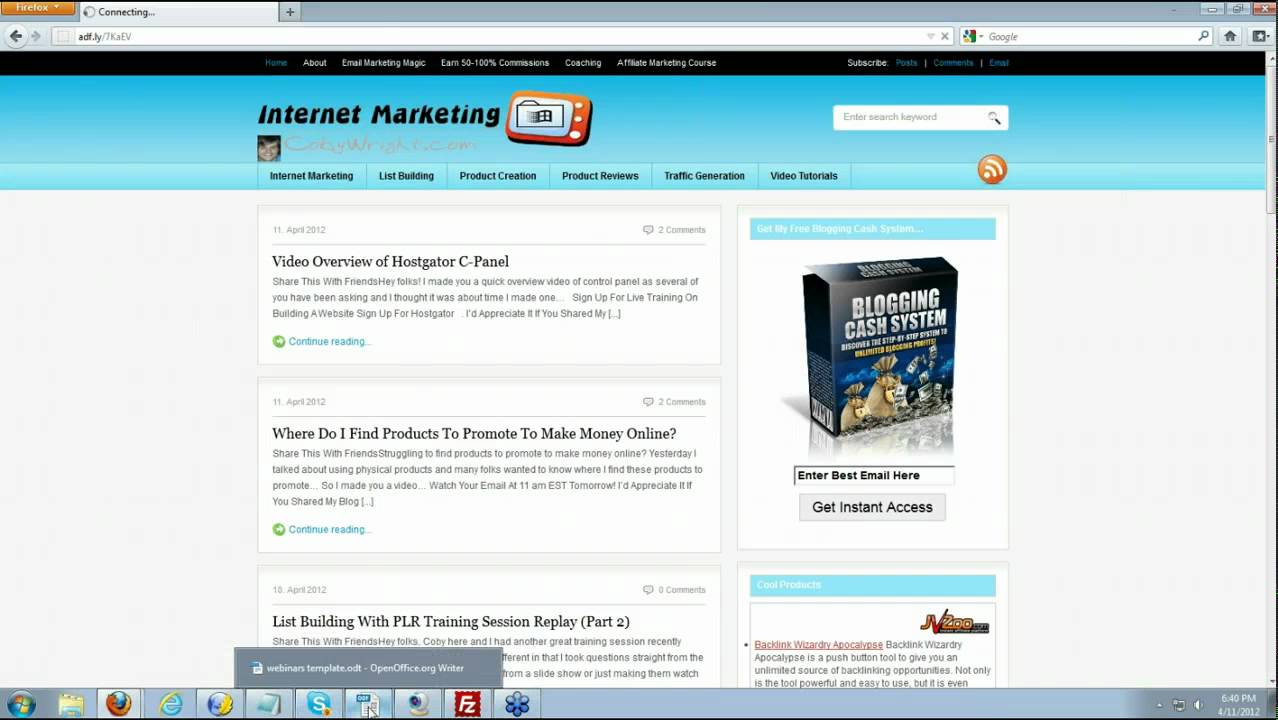Open Where Do I Find Products post

(x=474, y=433)
